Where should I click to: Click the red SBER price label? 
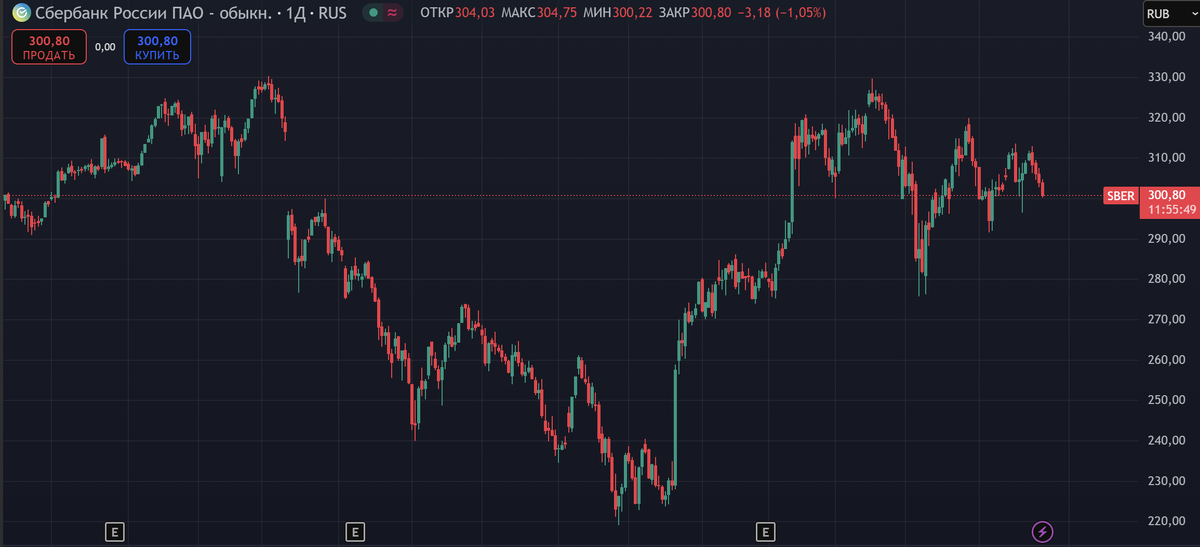[1120, 195]
